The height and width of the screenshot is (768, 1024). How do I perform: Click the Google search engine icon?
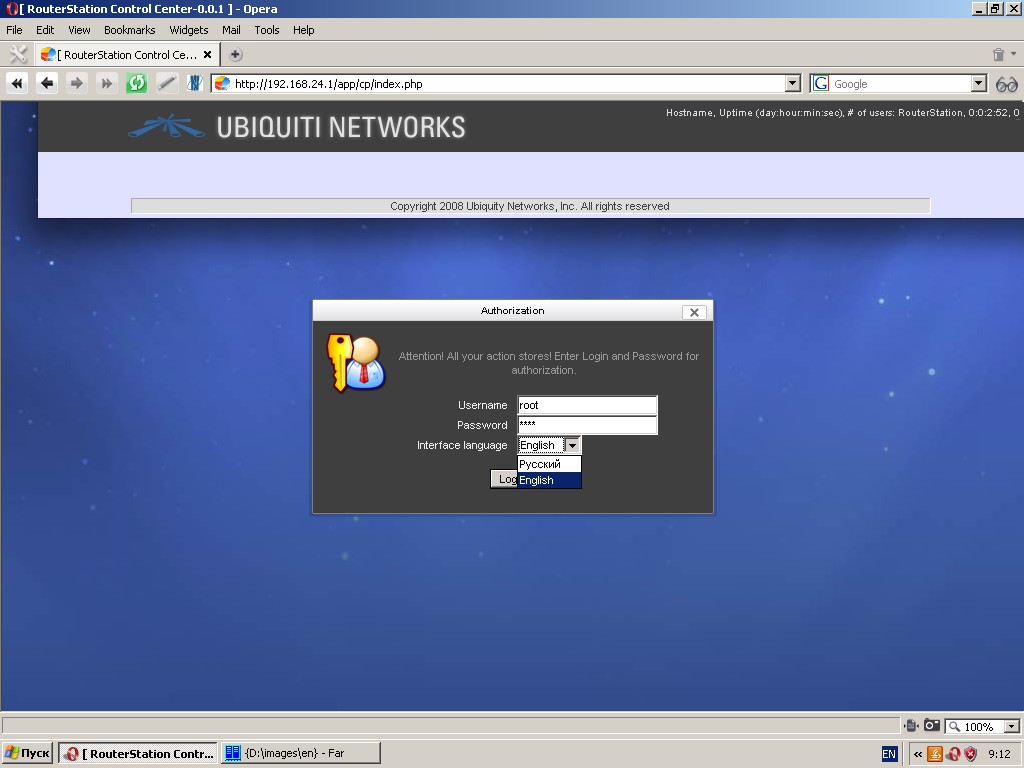tap(821, 84)
